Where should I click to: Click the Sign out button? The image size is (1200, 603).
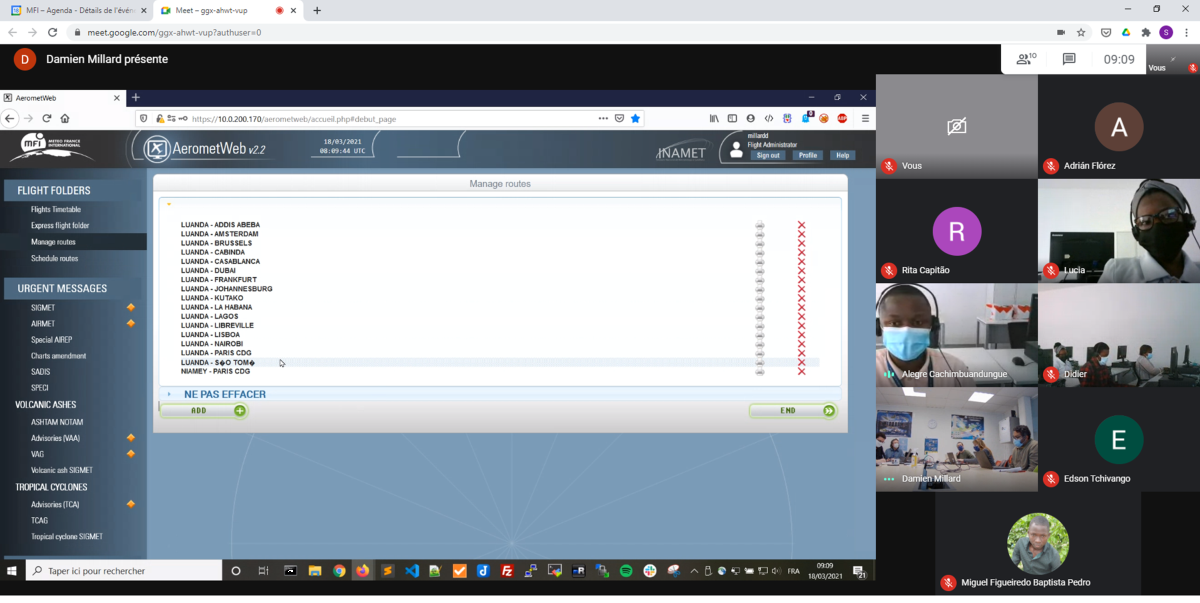(x=768, y=155)
